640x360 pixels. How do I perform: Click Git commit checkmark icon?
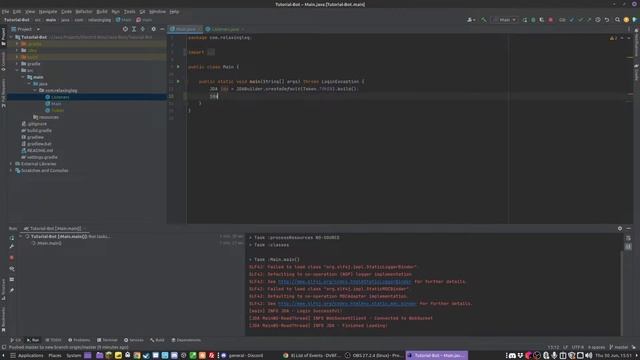pos(580,20)
